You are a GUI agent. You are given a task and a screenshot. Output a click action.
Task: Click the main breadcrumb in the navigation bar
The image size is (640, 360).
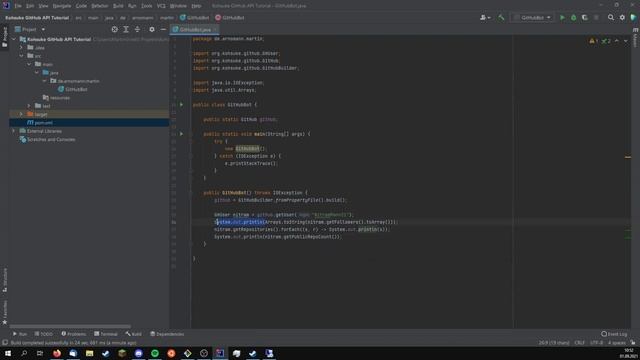coord(93,18)
